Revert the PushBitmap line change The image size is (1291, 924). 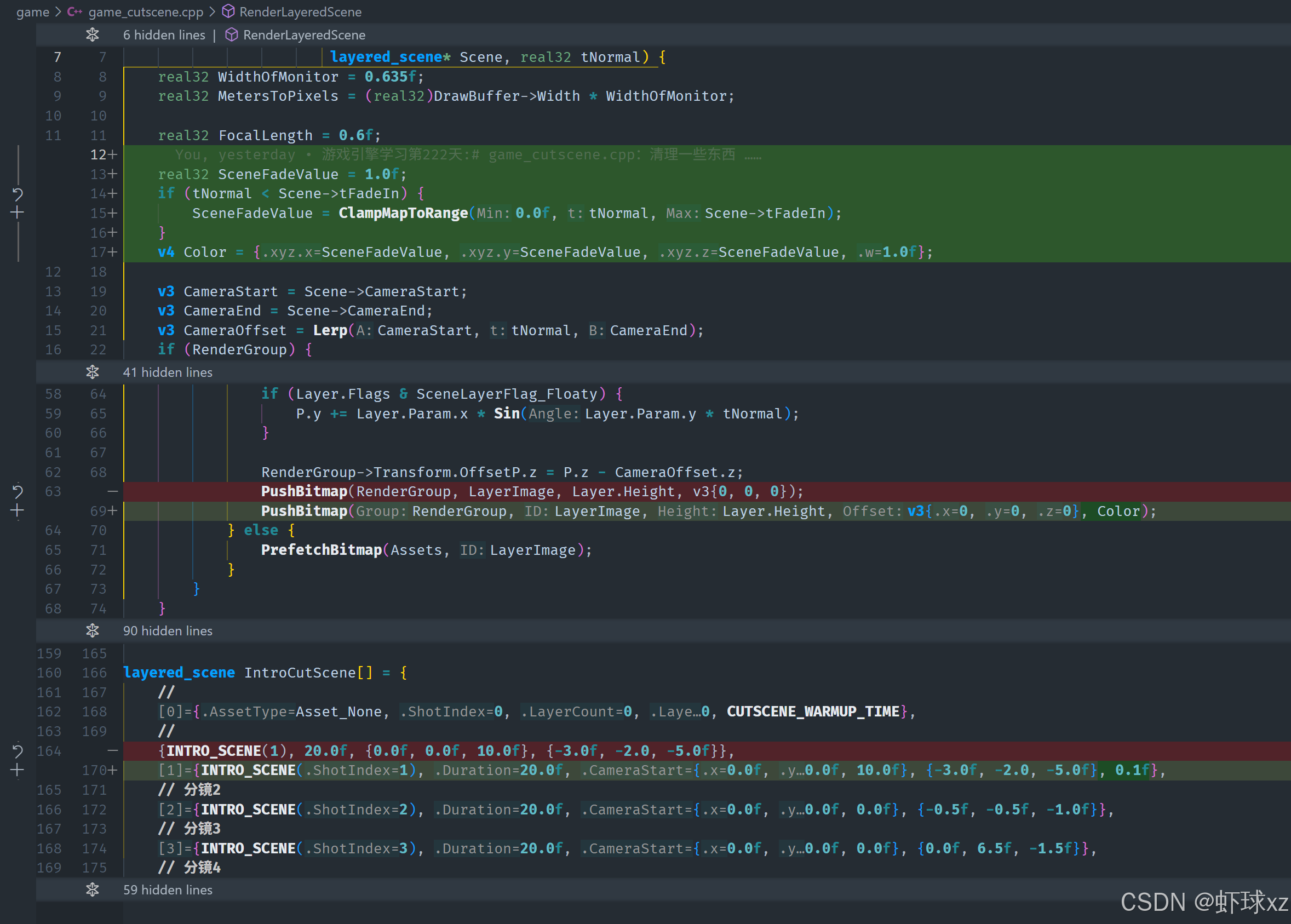(17, 491)
